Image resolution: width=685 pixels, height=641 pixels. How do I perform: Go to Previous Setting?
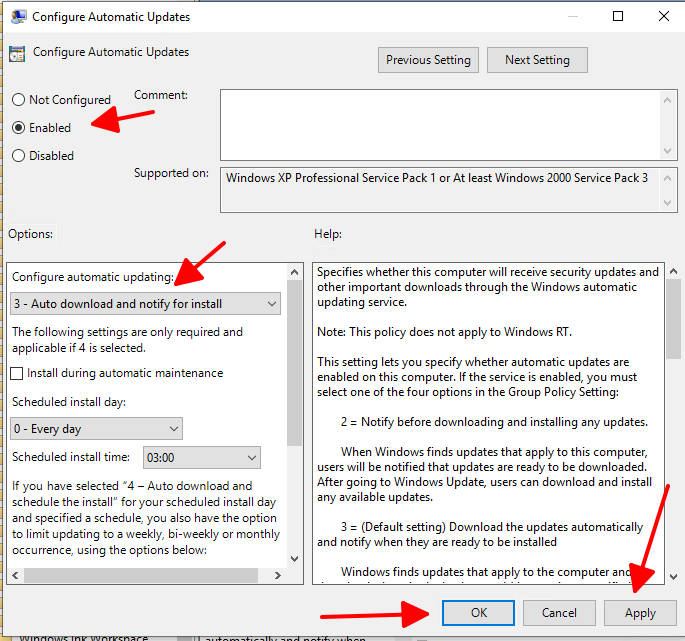pyautogui.click(x=428, y=60)
